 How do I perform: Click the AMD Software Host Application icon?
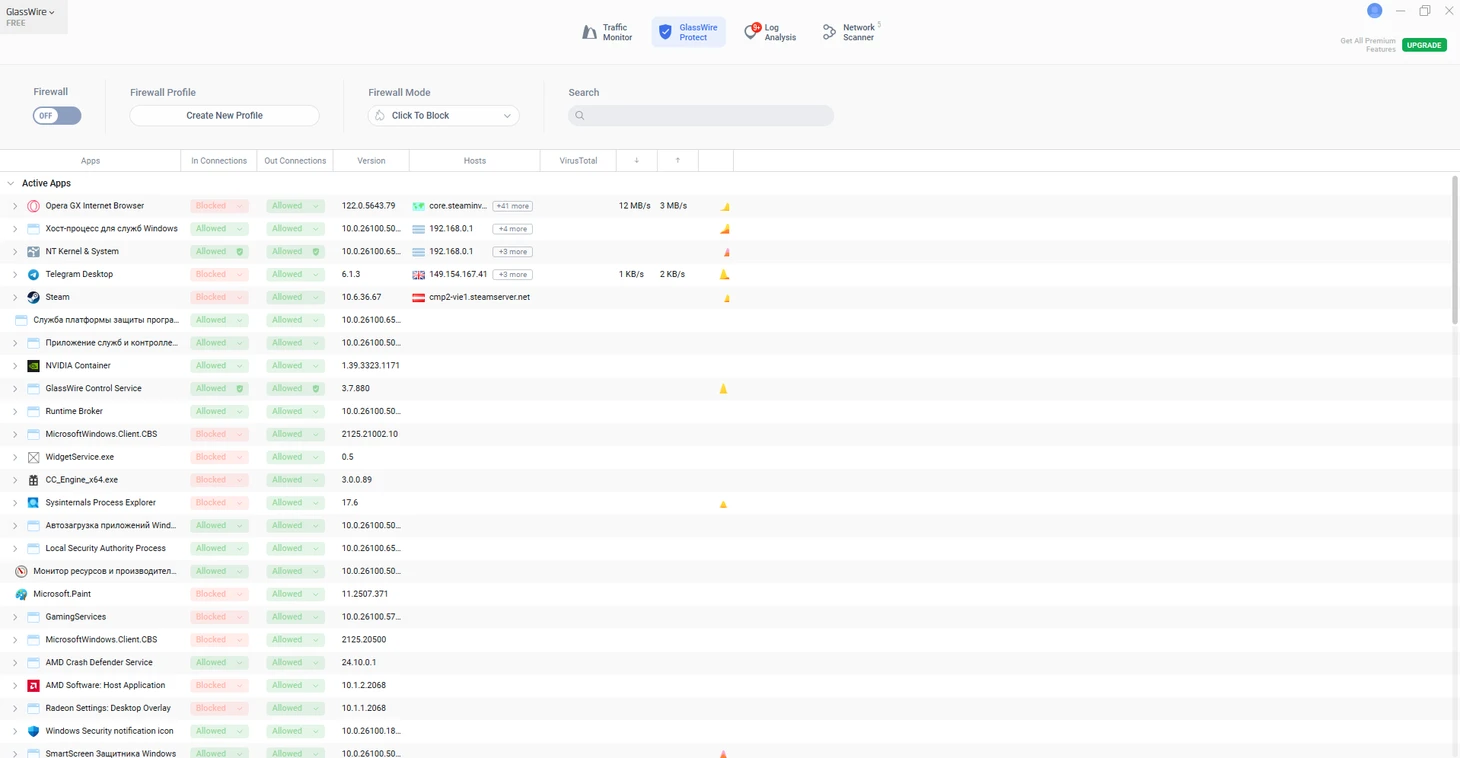click(33, 686)
